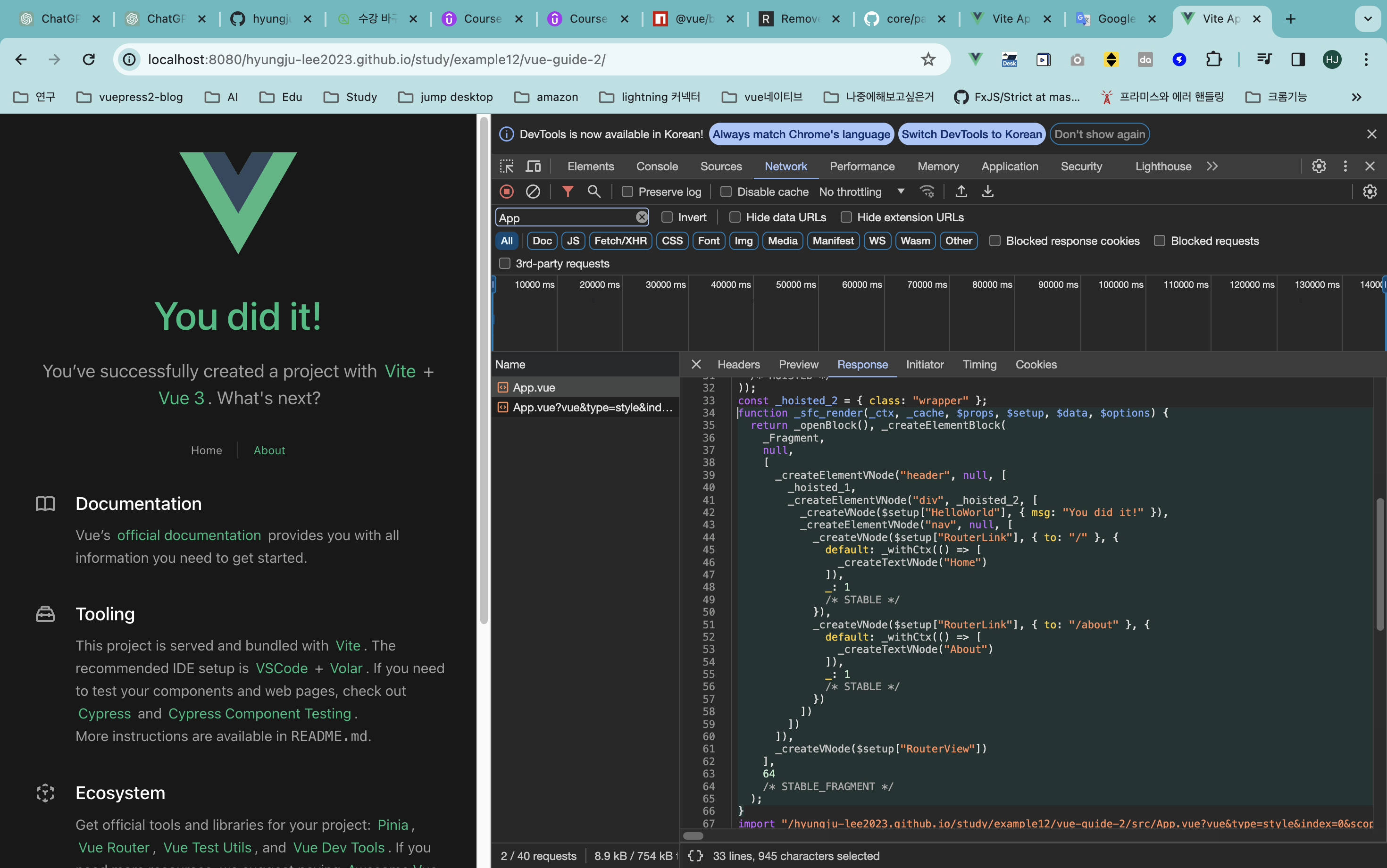The height and width of the screenshot is (868, 1387).
Task: Switch to the Console panel
Action: 657,167
